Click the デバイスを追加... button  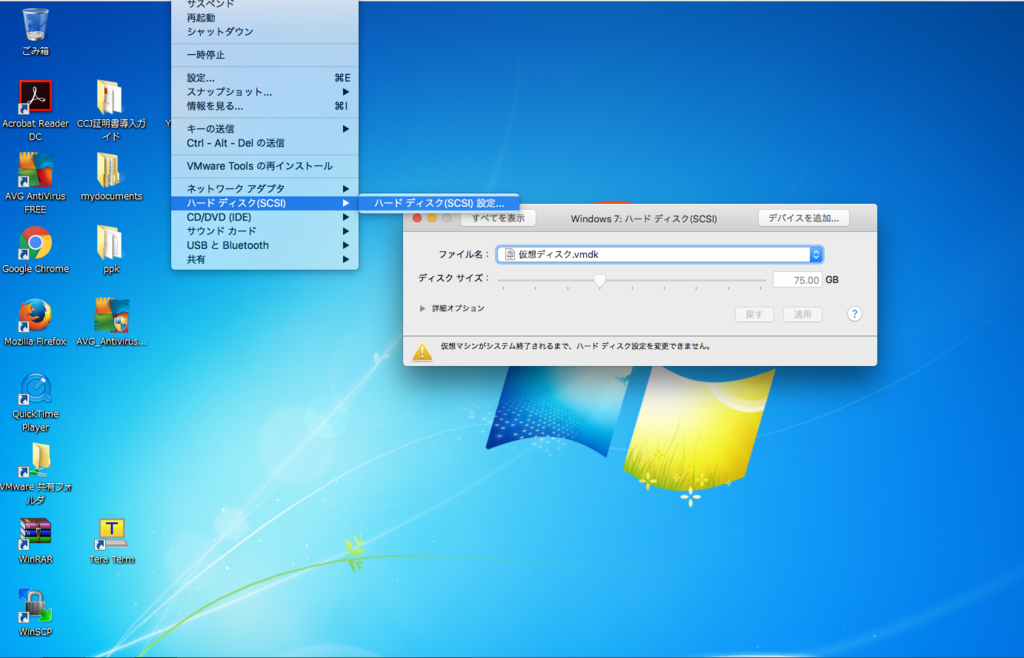point(803,218)
